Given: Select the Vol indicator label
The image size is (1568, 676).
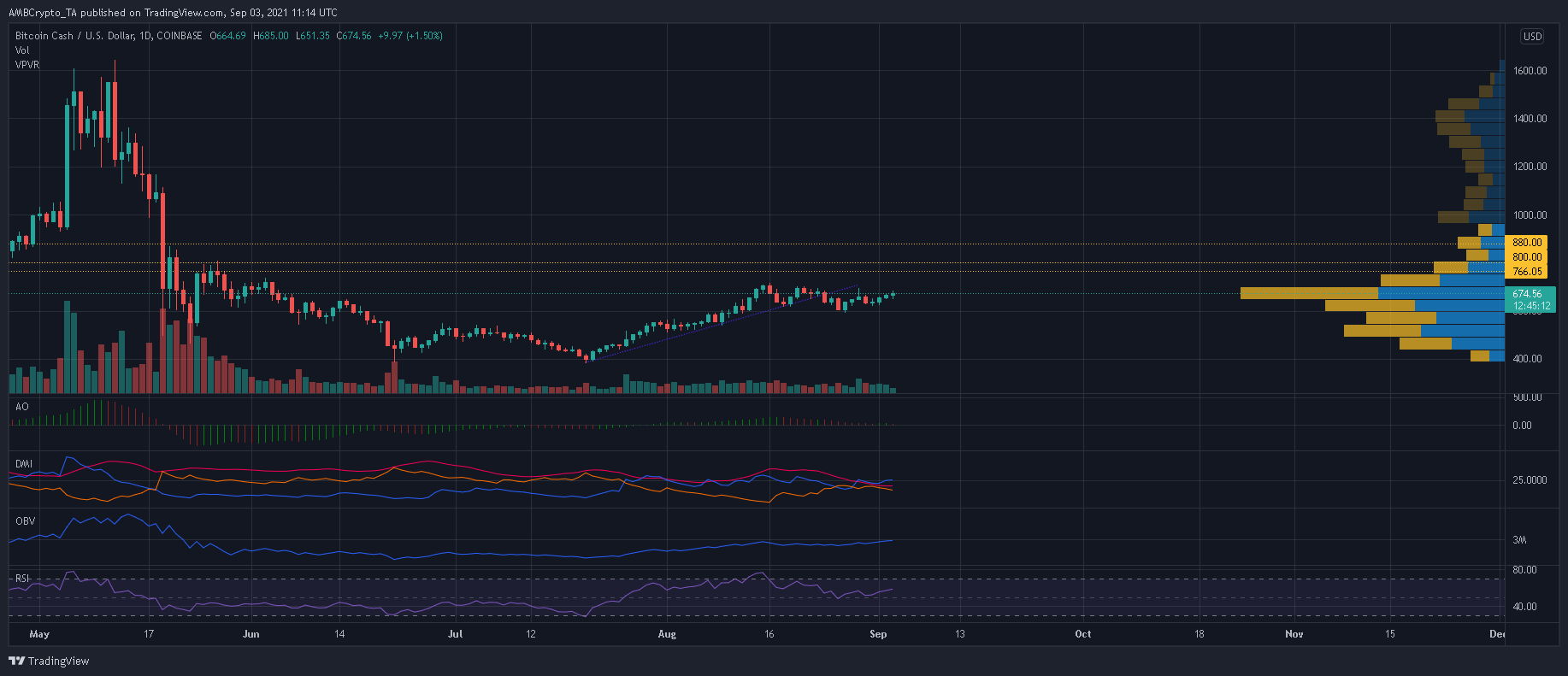Looking at the screenshot, I should [22, 50].
